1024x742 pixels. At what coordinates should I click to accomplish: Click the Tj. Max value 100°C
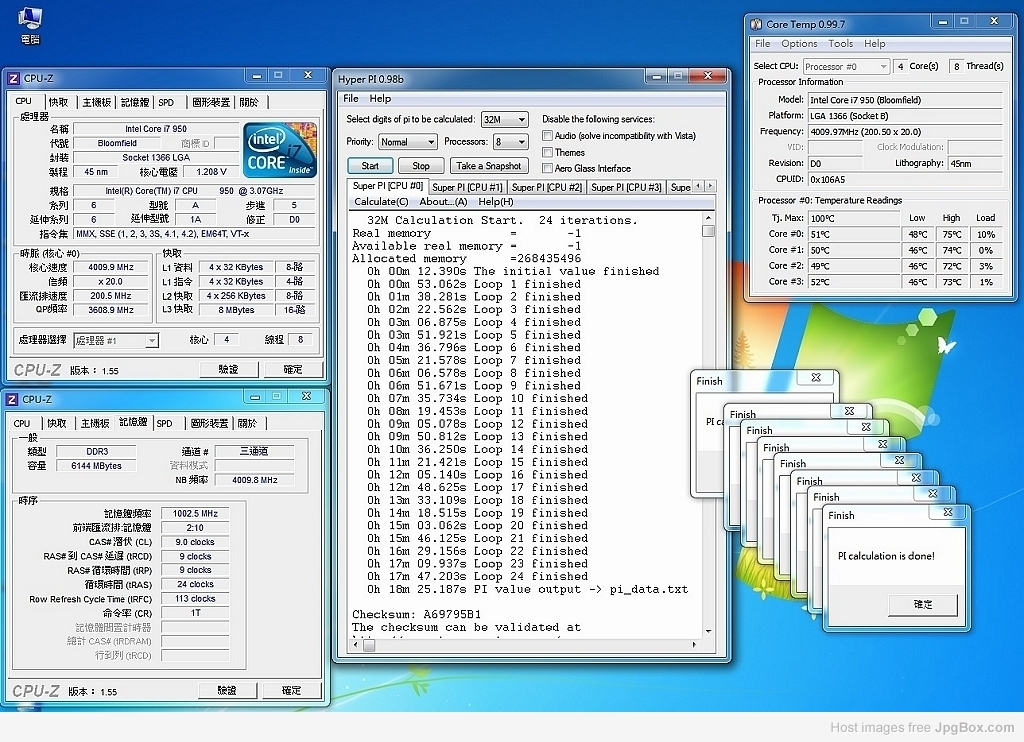854,218
